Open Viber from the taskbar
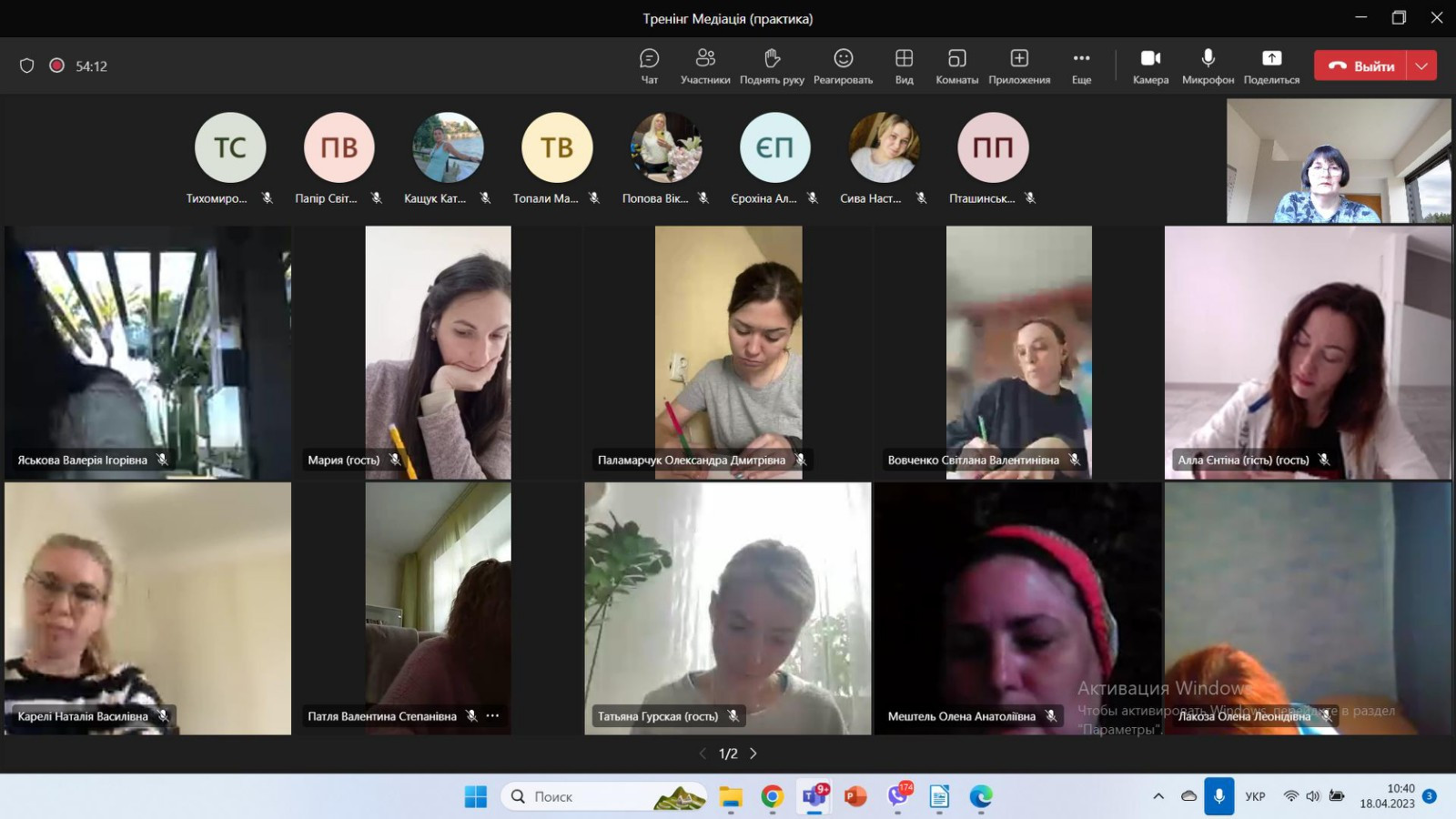Viewport: 1456px width, 819px height. coord(898,796)
